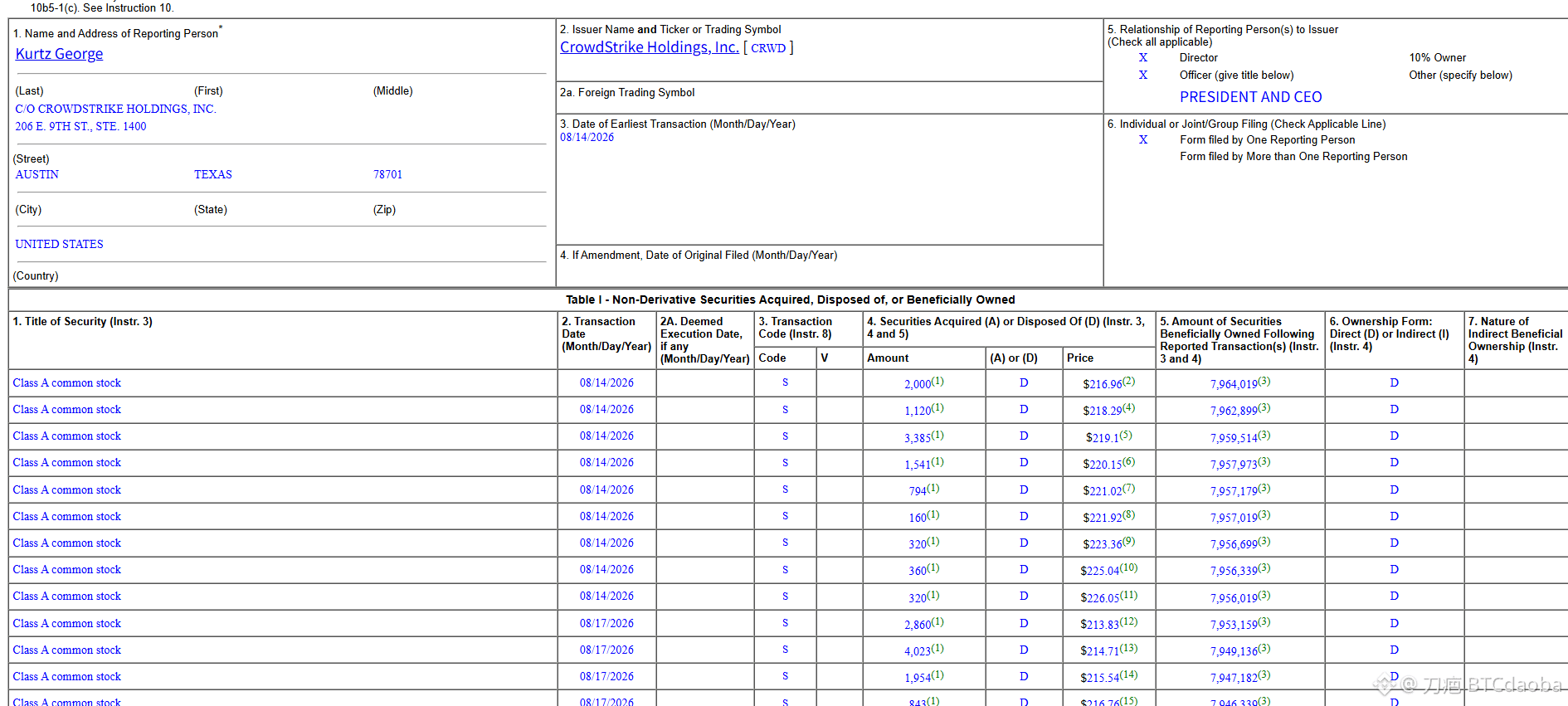The image size is (1568, 706).
Task: Click the AUSTIN city value
Action: [x=37, y=174]
